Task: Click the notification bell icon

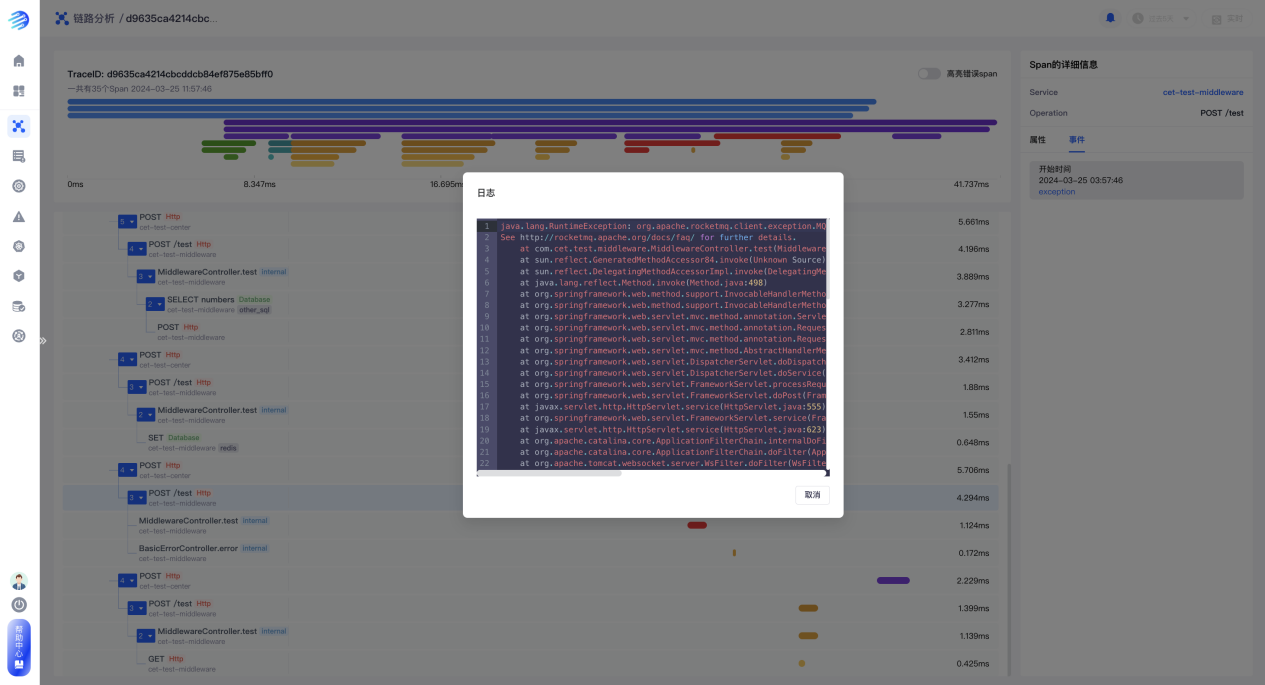Action: click(1110, 18)
